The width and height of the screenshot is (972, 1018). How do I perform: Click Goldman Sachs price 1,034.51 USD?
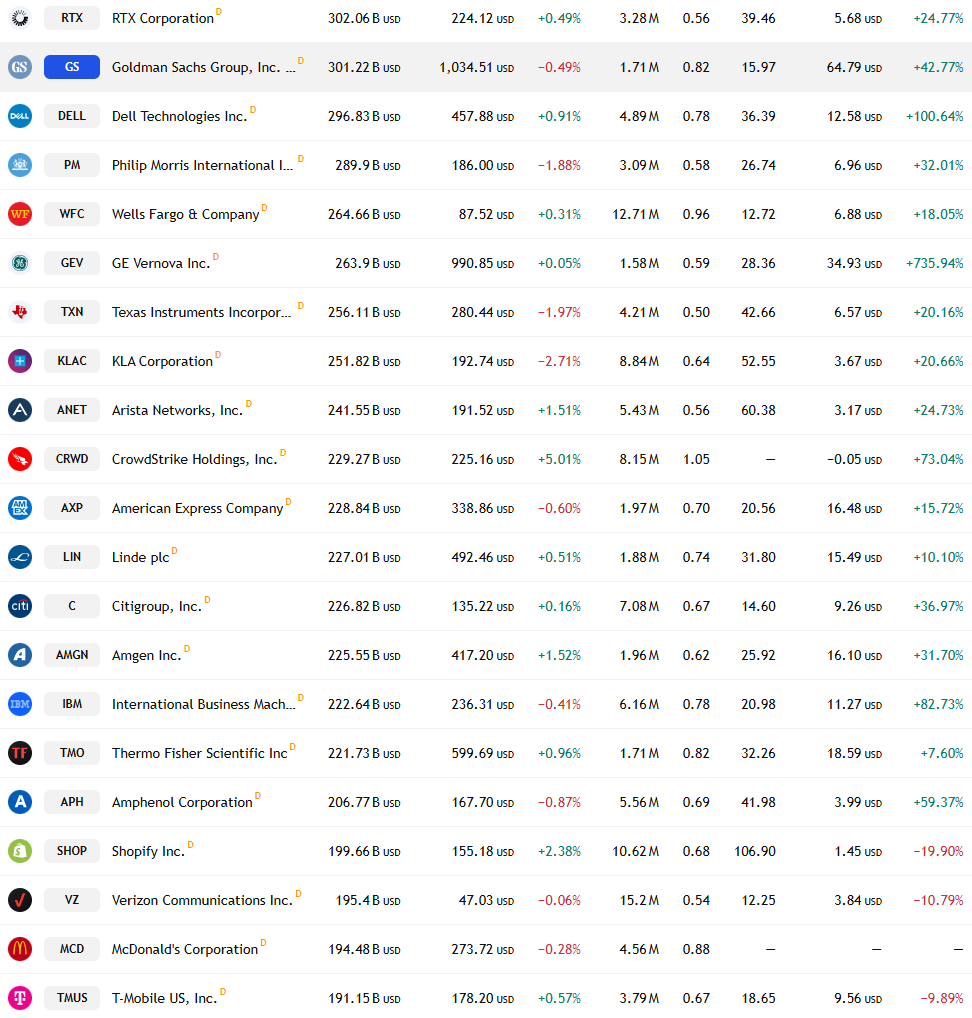pos(477,67)
